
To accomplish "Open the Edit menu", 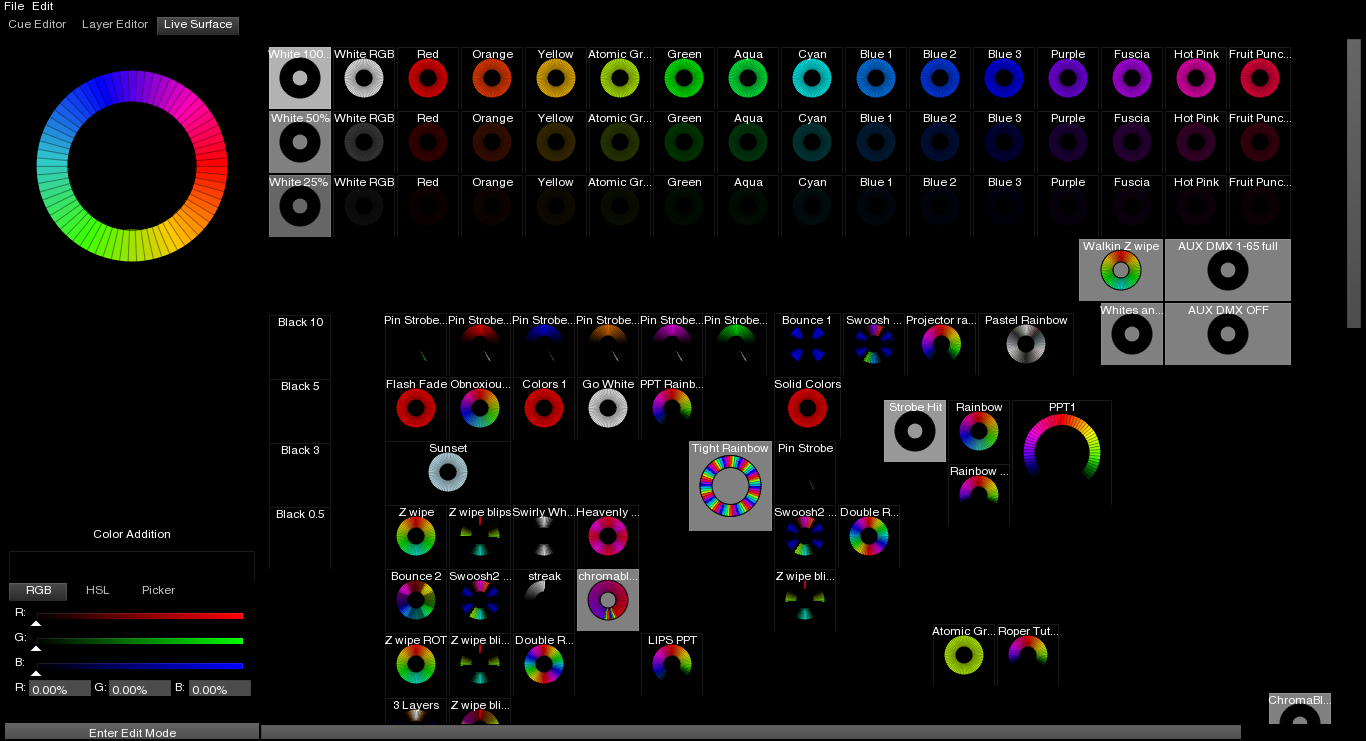I will click(42, 6).
